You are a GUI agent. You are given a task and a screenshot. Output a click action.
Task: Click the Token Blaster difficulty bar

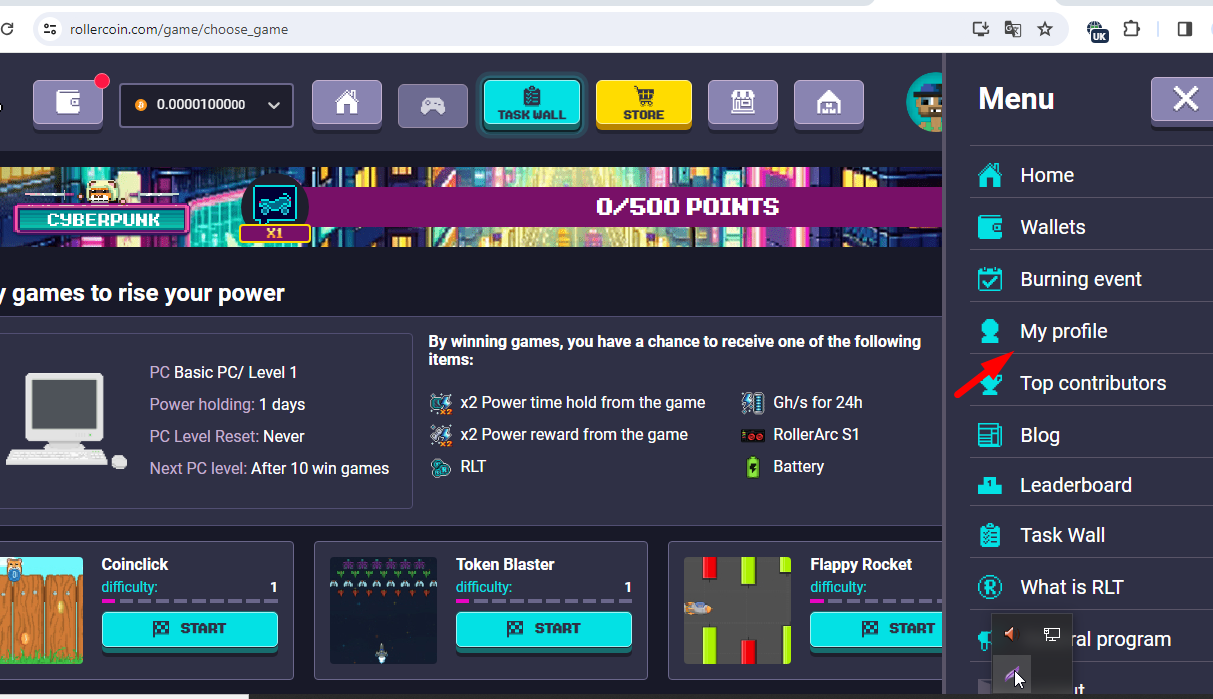544,601
